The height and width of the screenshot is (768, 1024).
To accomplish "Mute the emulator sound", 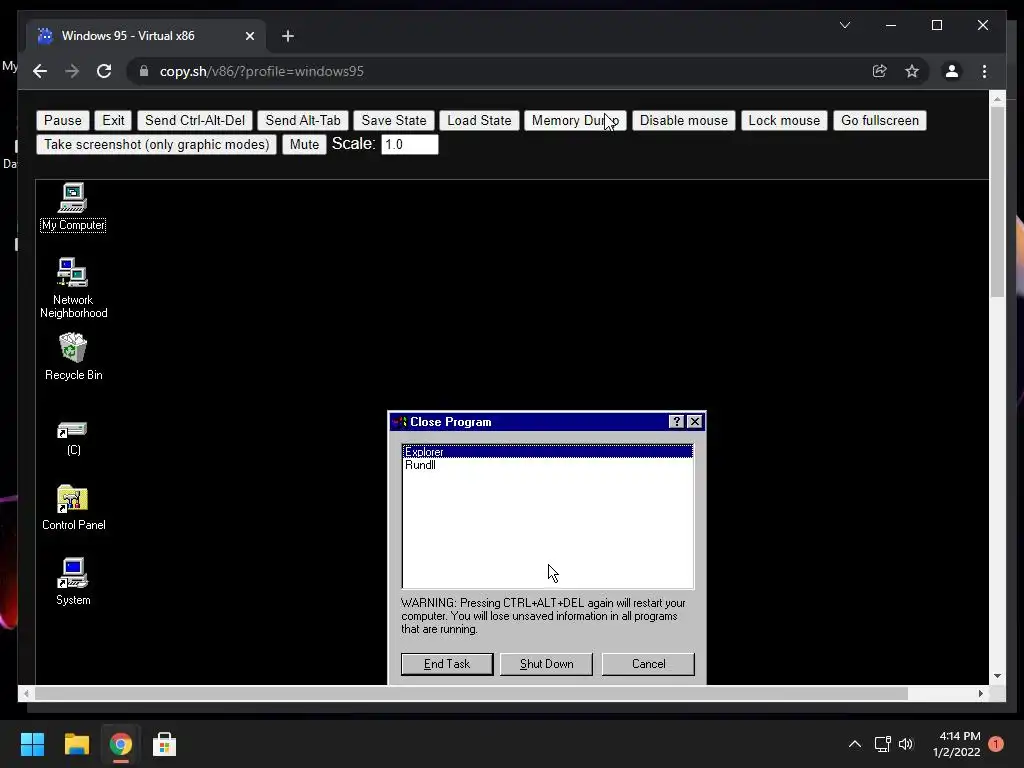I will coord(304,144).
